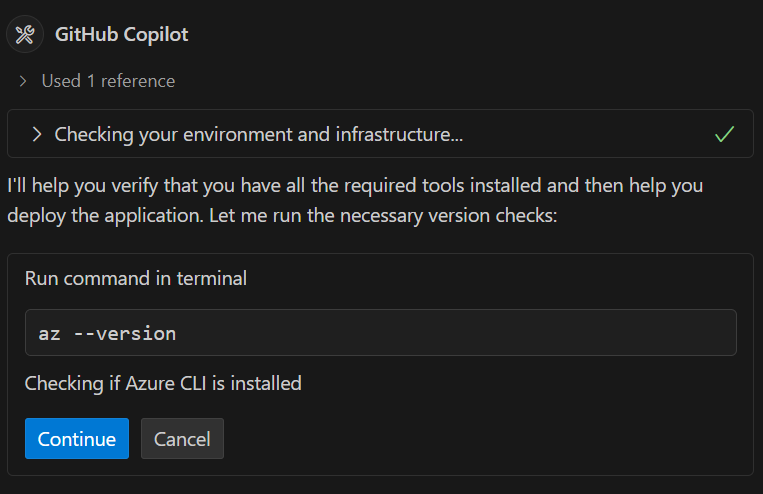
Task: Click the word 'terminal' in the command panel heading
Action: 214,278
